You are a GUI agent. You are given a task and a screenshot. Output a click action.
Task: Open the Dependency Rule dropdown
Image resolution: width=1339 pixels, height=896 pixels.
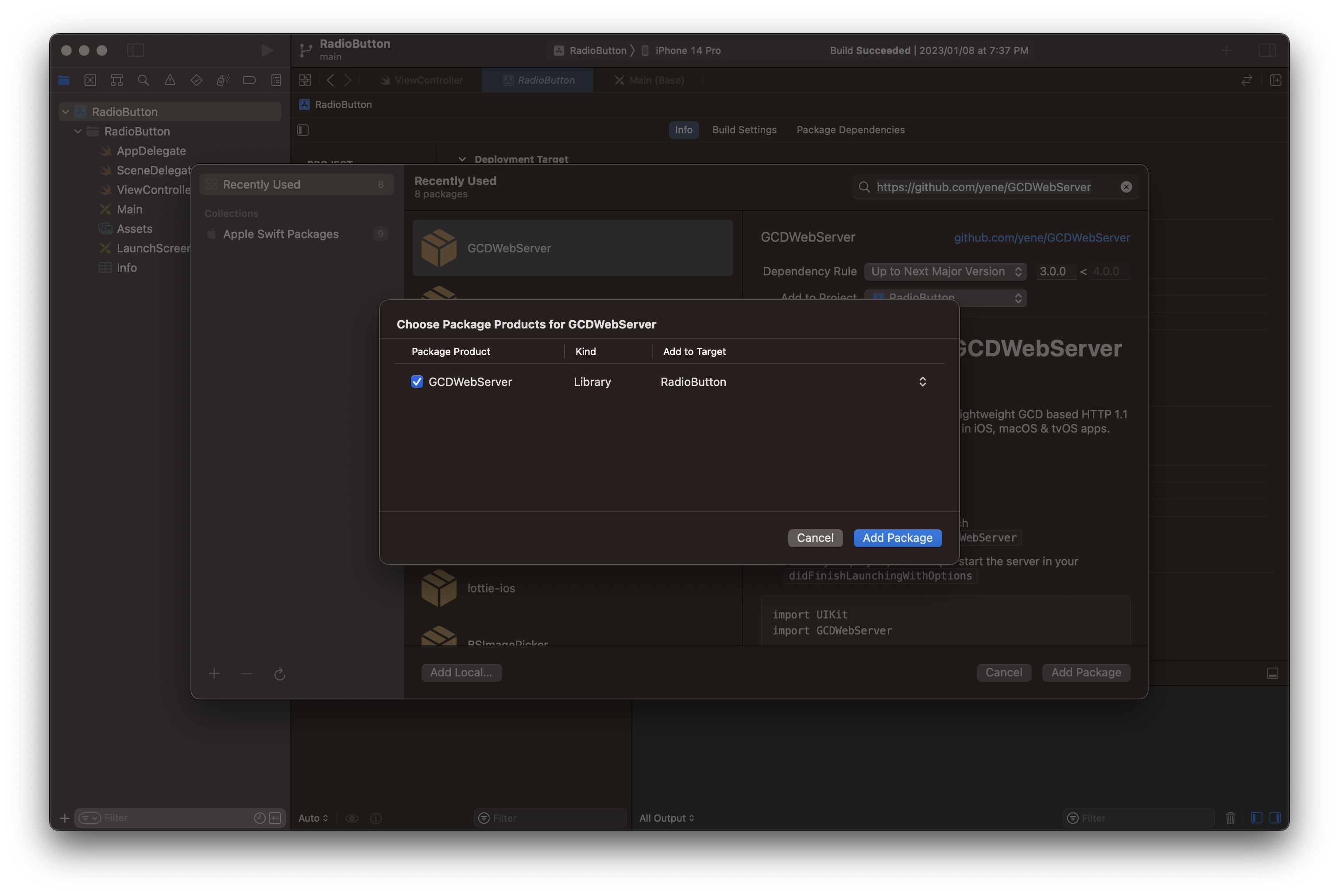point(945,271)
